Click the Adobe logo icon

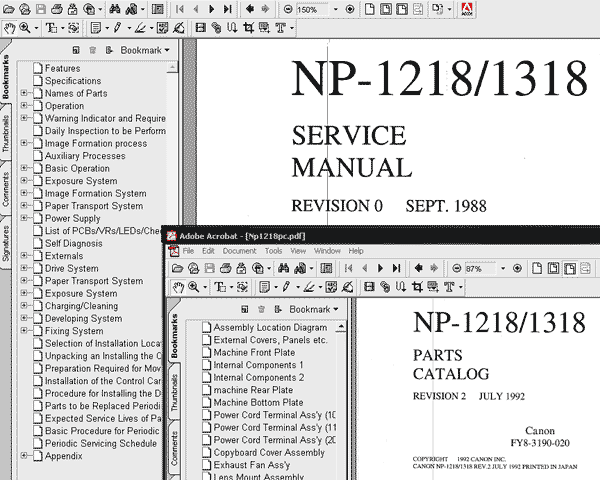click(x=467, y=9)
